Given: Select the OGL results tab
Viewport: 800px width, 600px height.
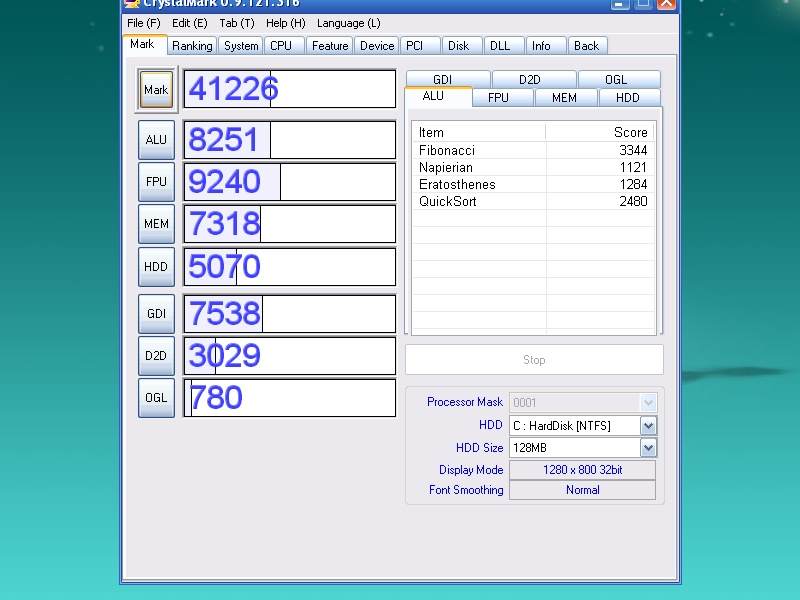Looking at the screenshot, I should [618, 80].
